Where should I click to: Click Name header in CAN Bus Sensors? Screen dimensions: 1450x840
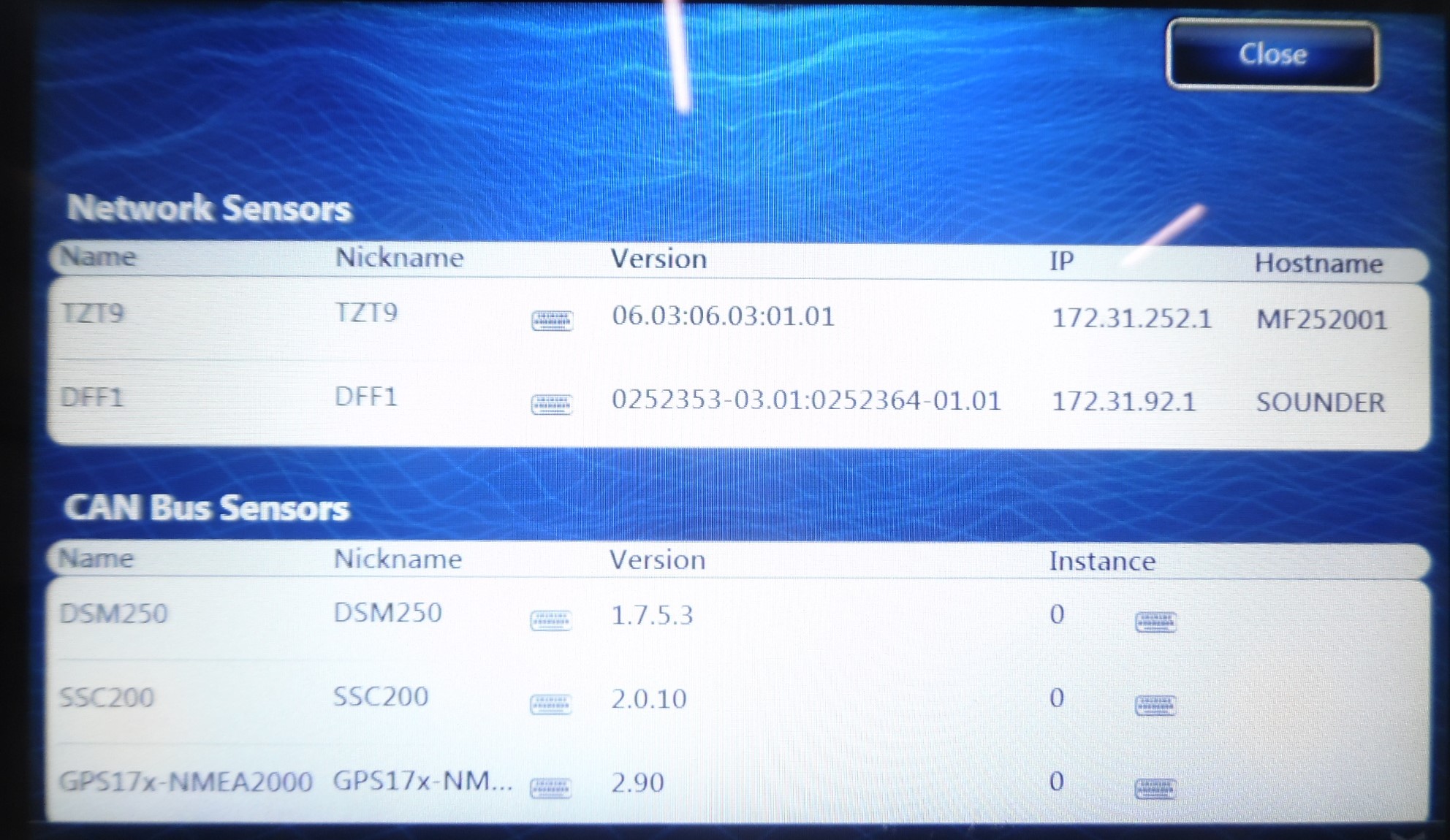point(96,558)
